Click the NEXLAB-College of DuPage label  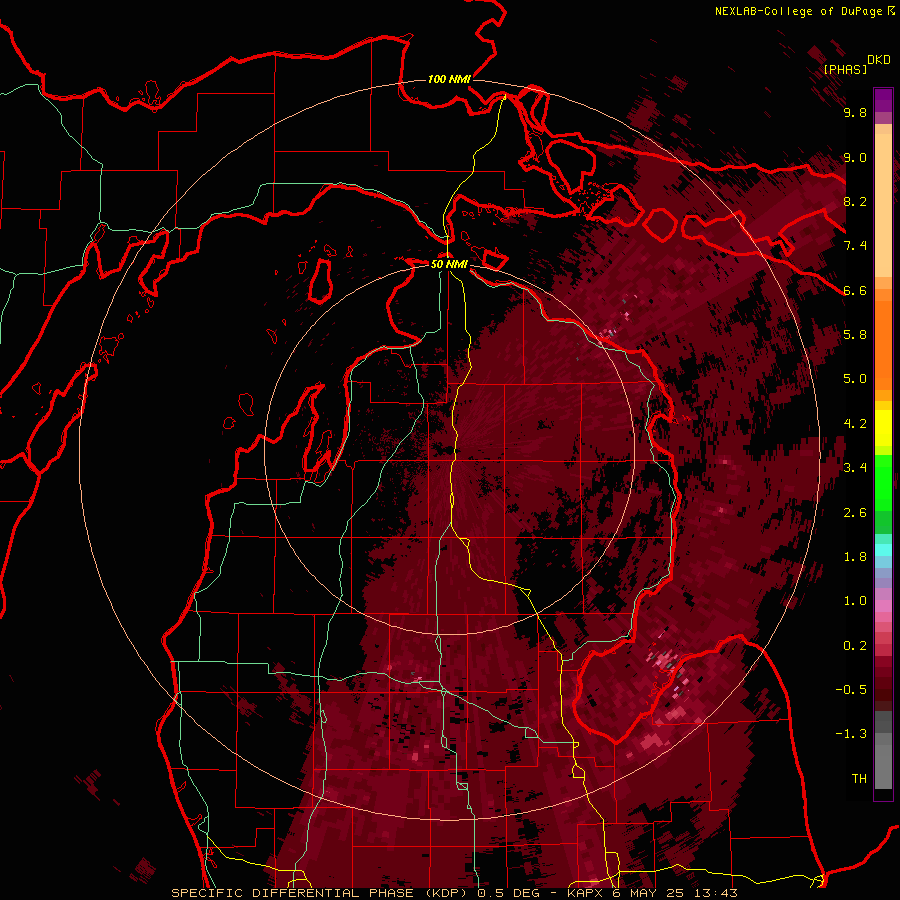click(798, 11)
